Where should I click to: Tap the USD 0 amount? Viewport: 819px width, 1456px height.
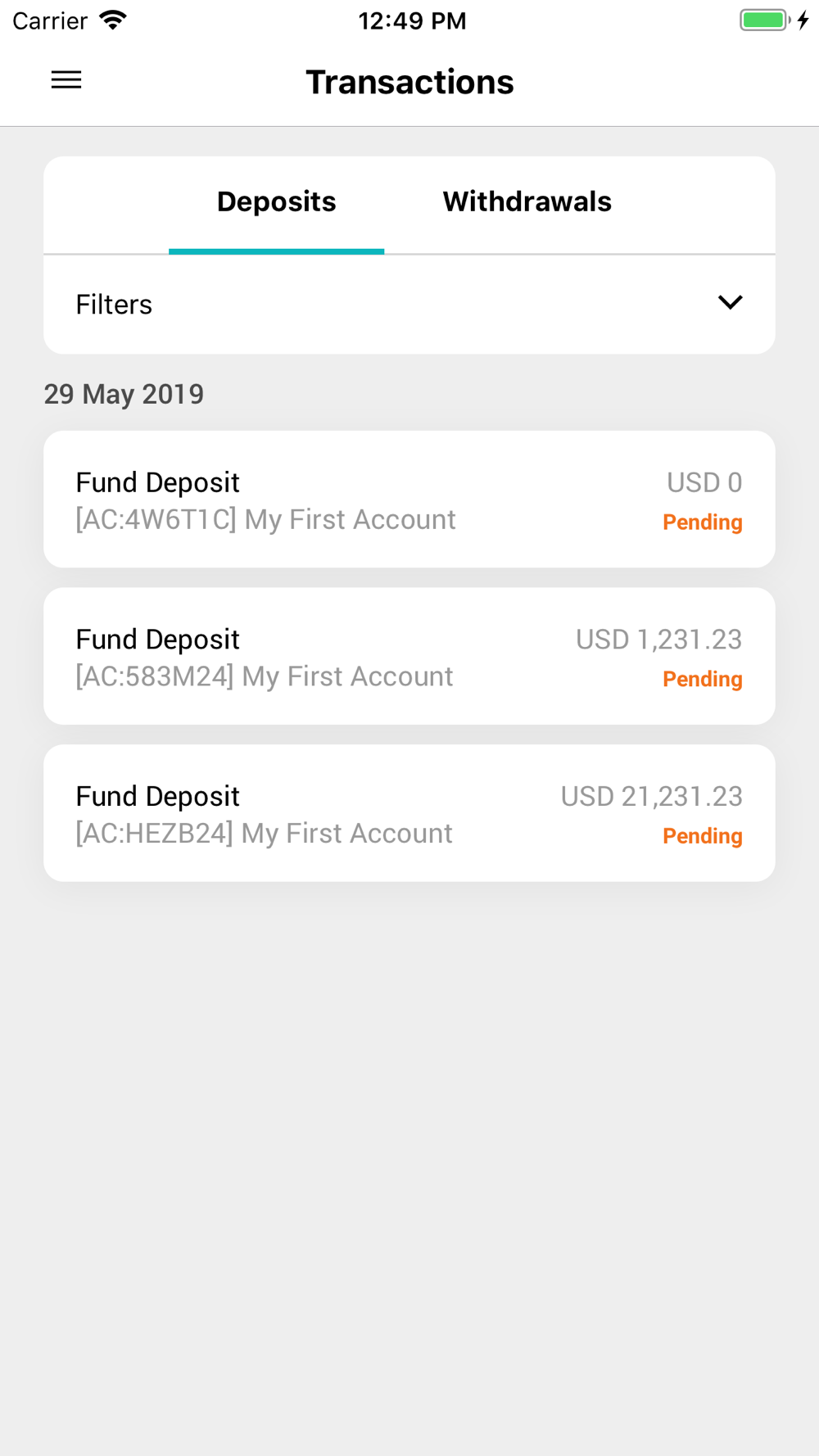pos(704,482)
